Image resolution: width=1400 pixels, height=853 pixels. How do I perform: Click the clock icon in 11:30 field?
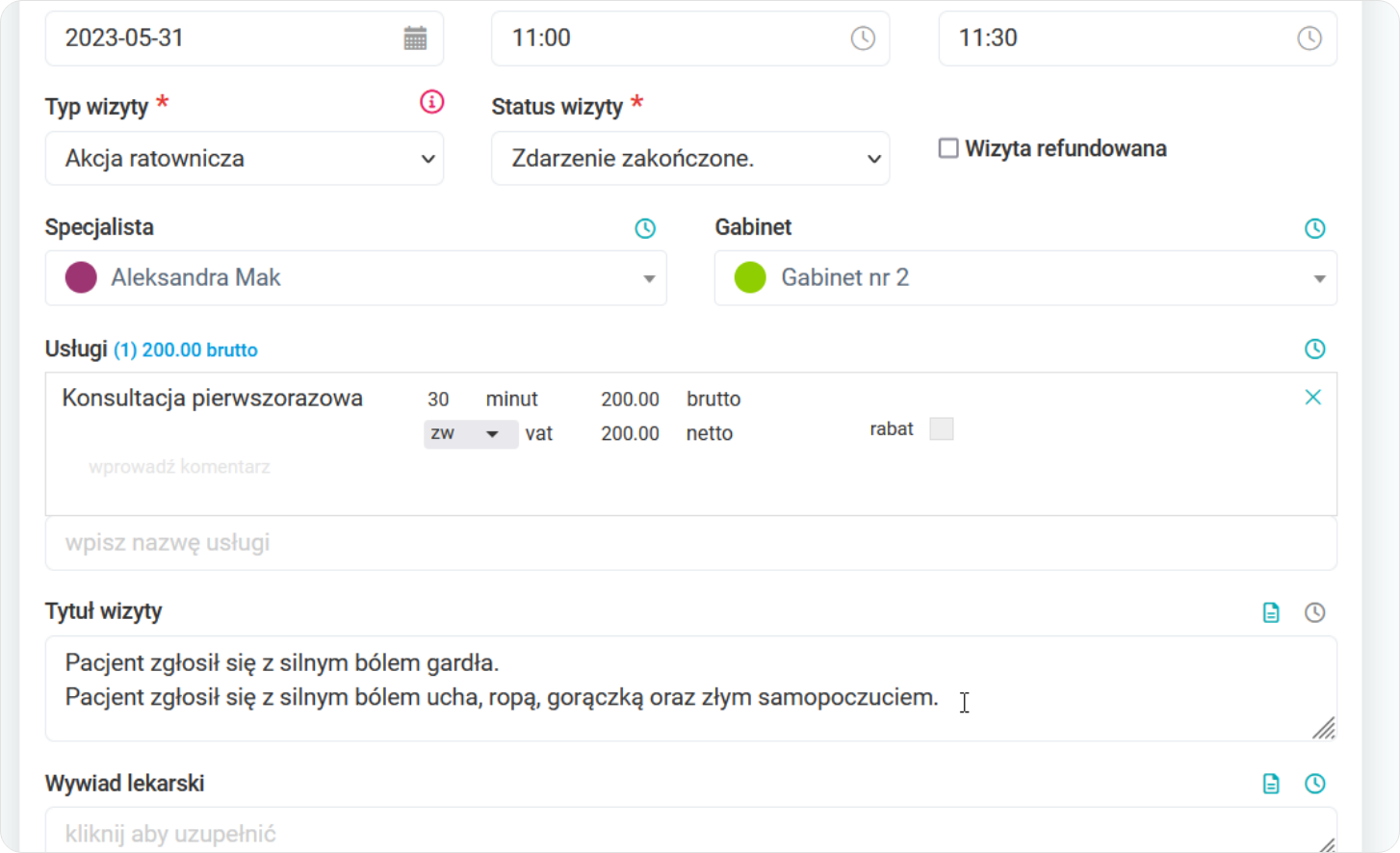tap(1309, 39)
